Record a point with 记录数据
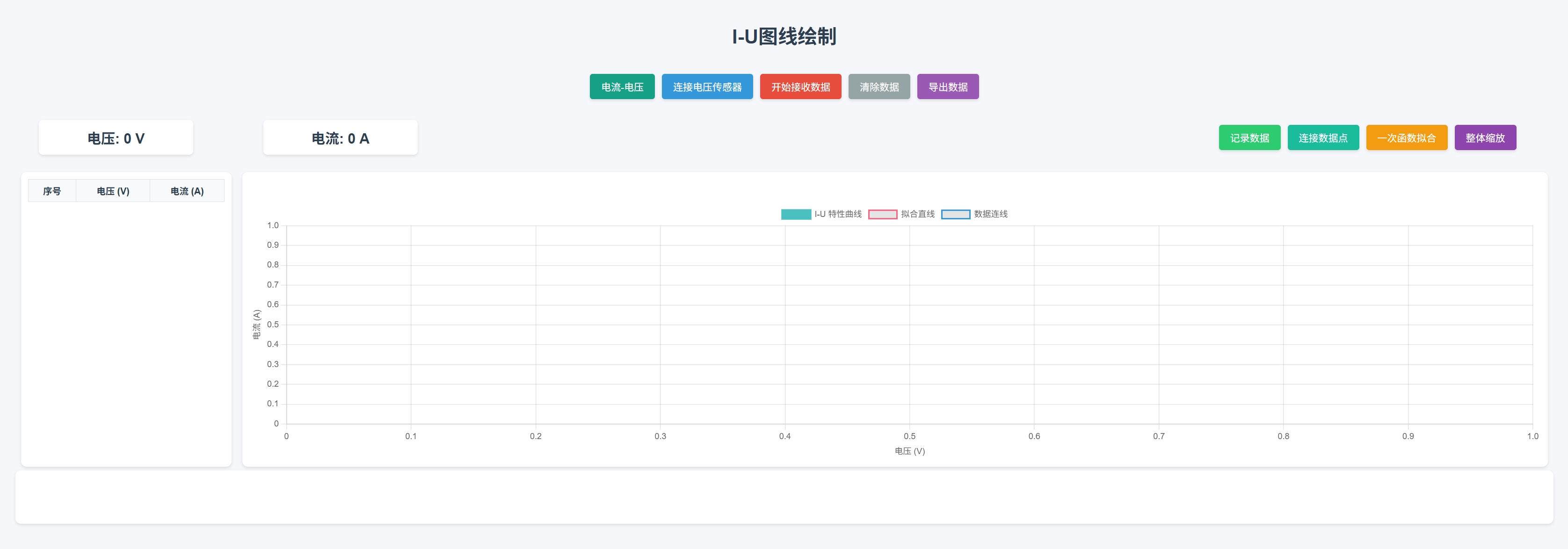The image size is (1568, 549). [1249, 137]
